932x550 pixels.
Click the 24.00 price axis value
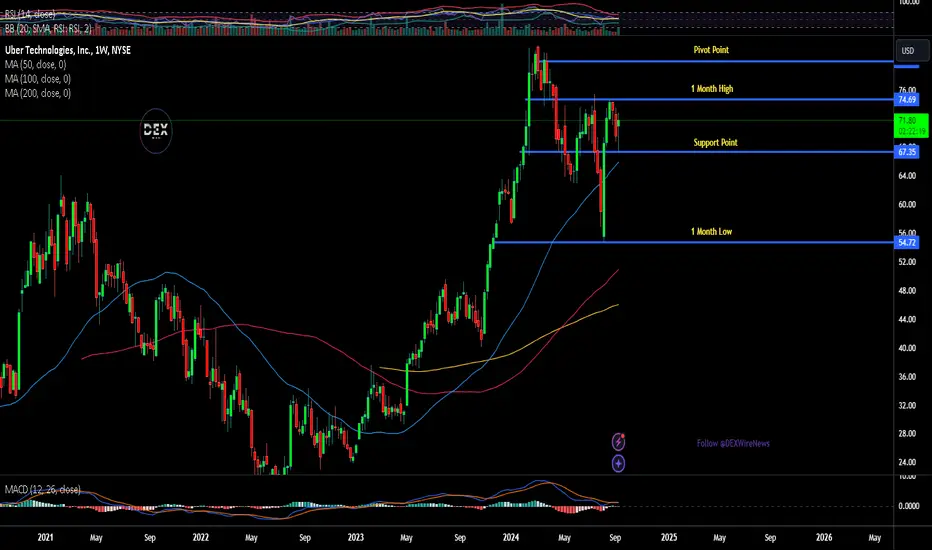pos(907,462)
